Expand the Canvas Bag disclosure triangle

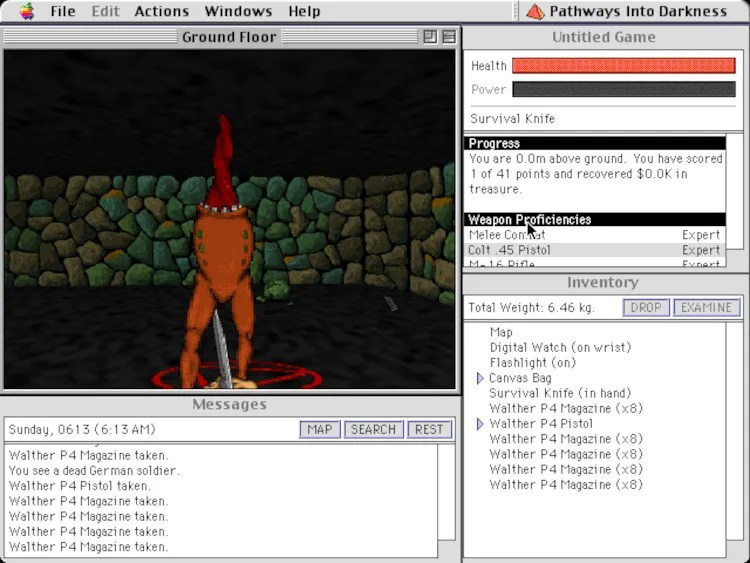click(x=480, y=378)
